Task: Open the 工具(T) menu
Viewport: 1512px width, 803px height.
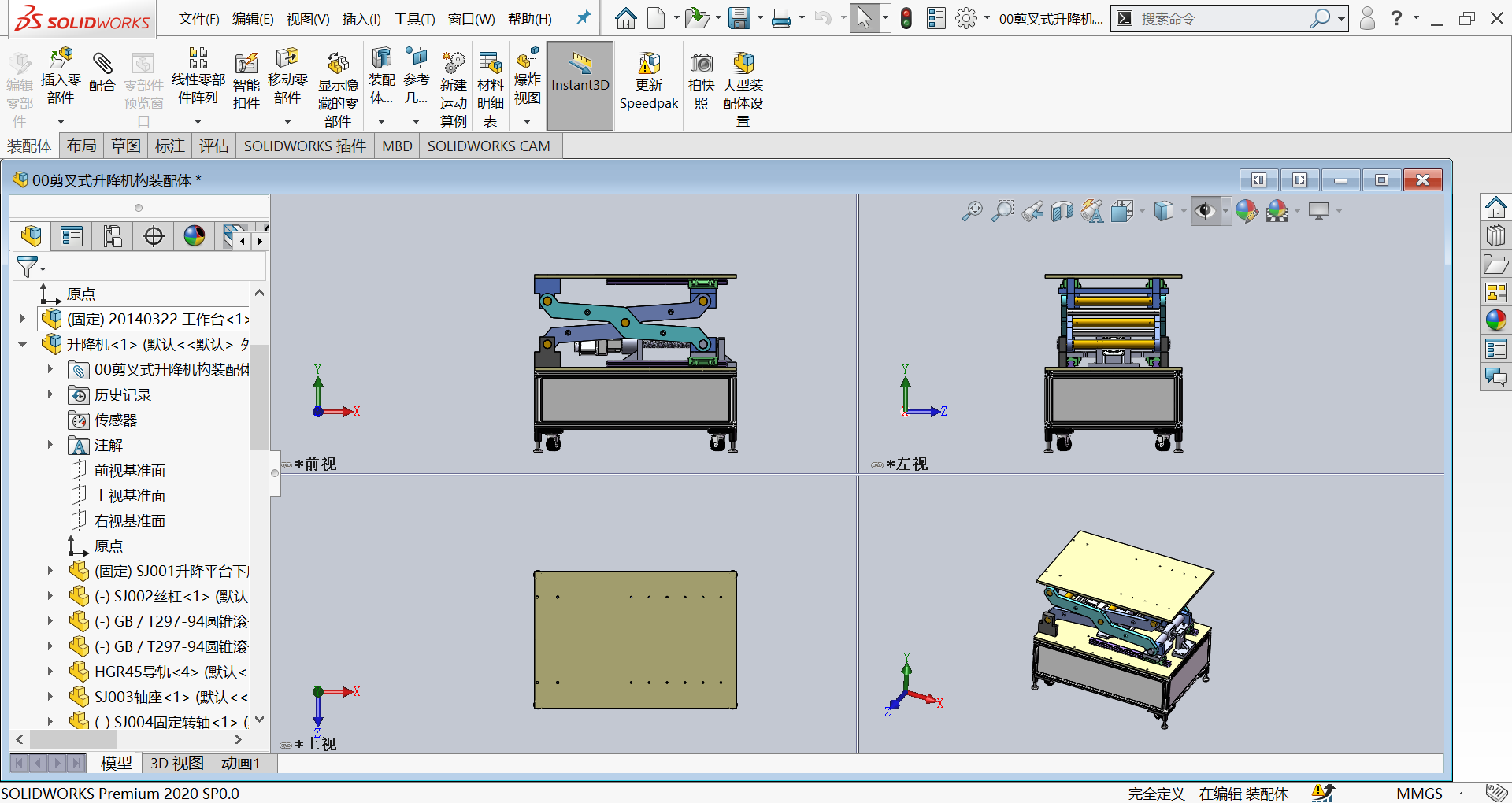Action: (x=414, y=19)
